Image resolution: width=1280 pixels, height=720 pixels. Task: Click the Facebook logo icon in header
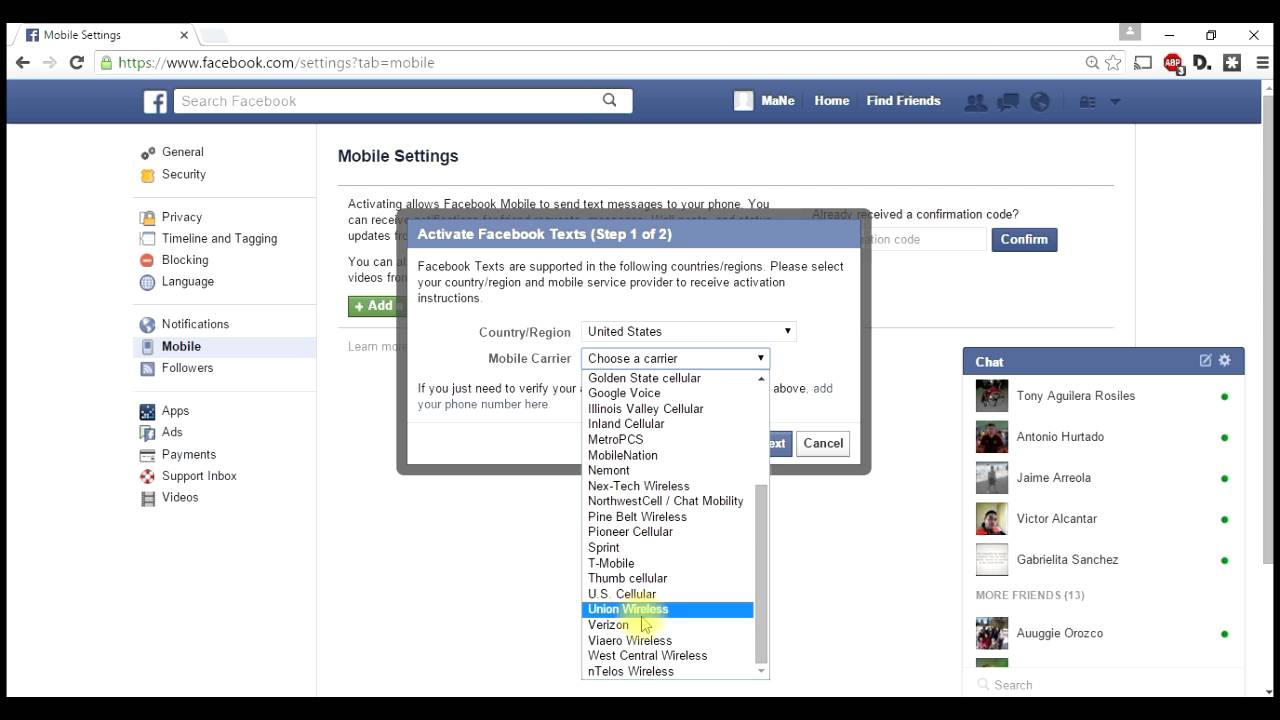pos(155,101)
